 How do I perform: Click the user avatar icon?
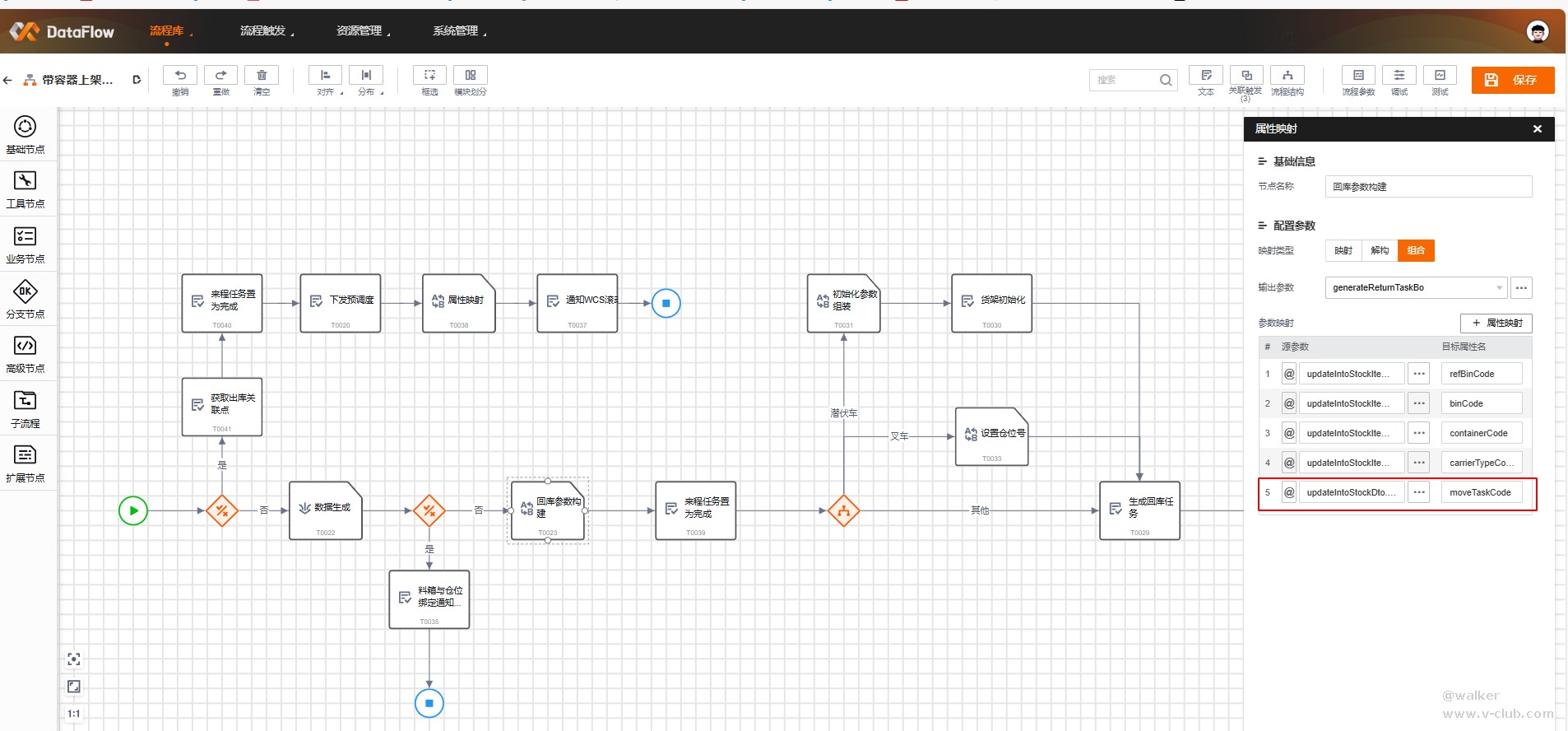tap(1538, 31)
